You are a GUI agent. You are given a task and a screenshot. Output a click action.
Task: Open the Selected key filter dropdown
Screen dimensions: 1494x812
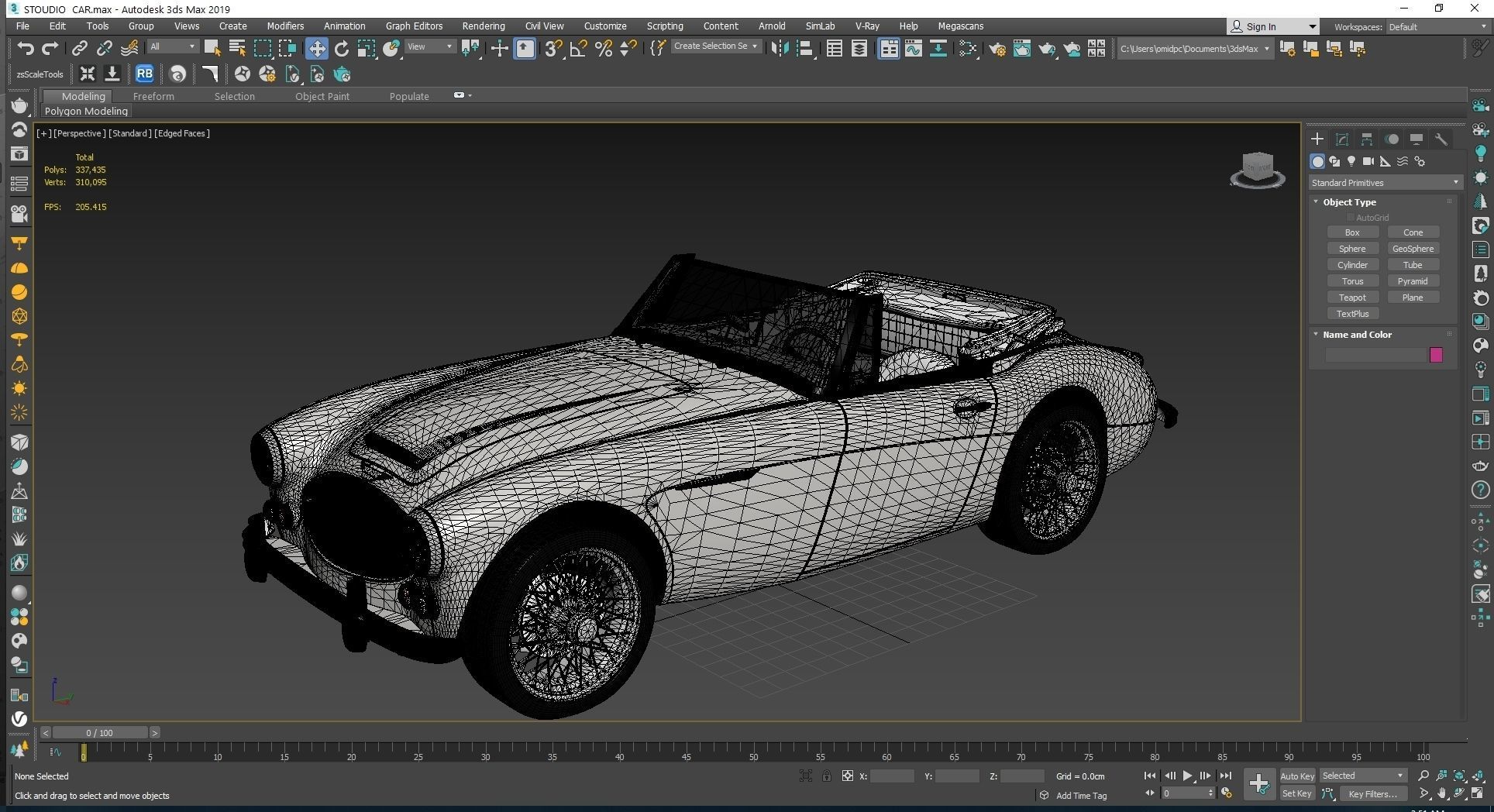(x=1363, y=776)
